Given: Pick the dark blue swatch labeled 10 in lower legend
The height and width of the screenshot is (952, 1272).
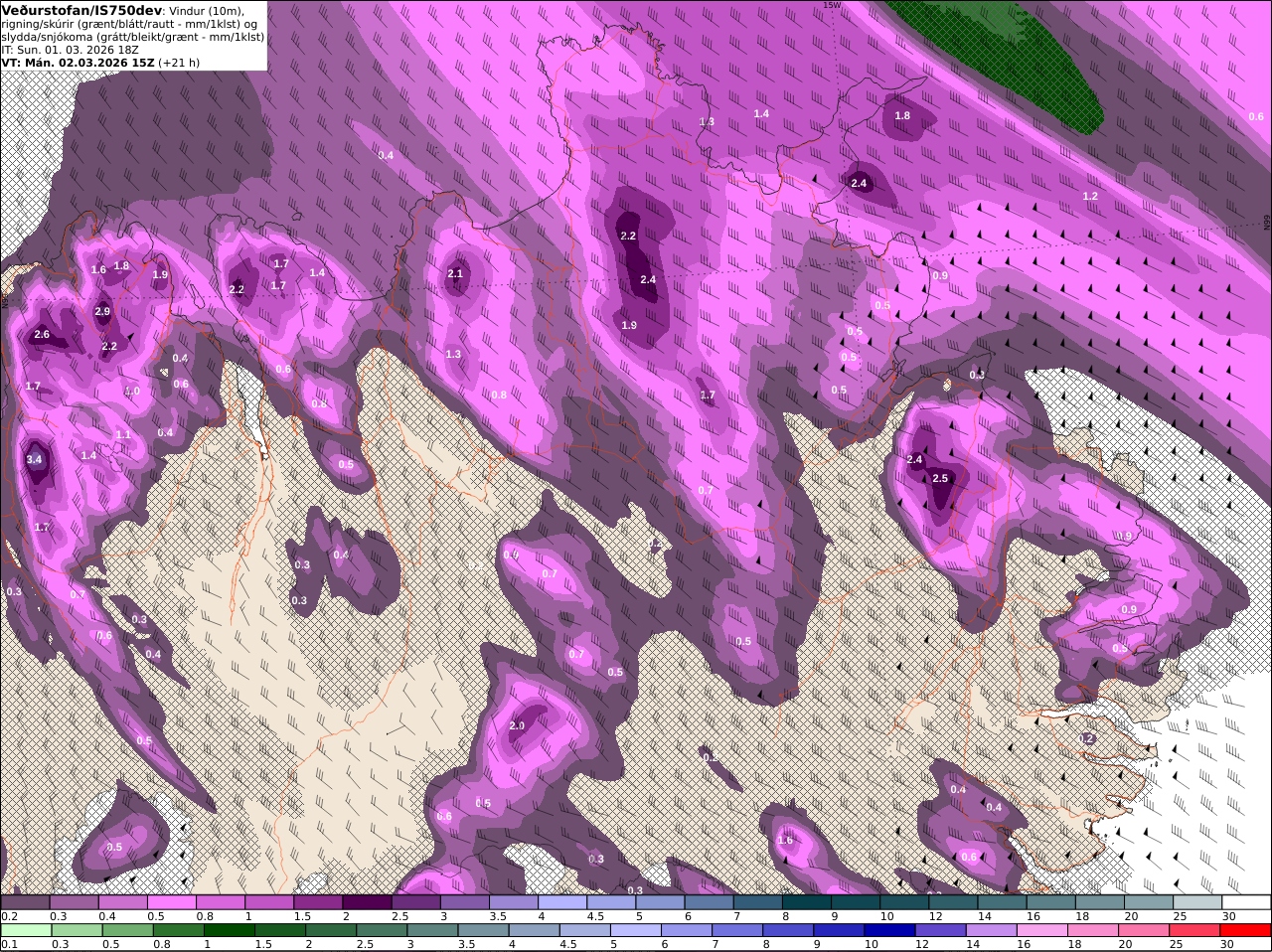Looking at the screenshot, I should (888, 930).
